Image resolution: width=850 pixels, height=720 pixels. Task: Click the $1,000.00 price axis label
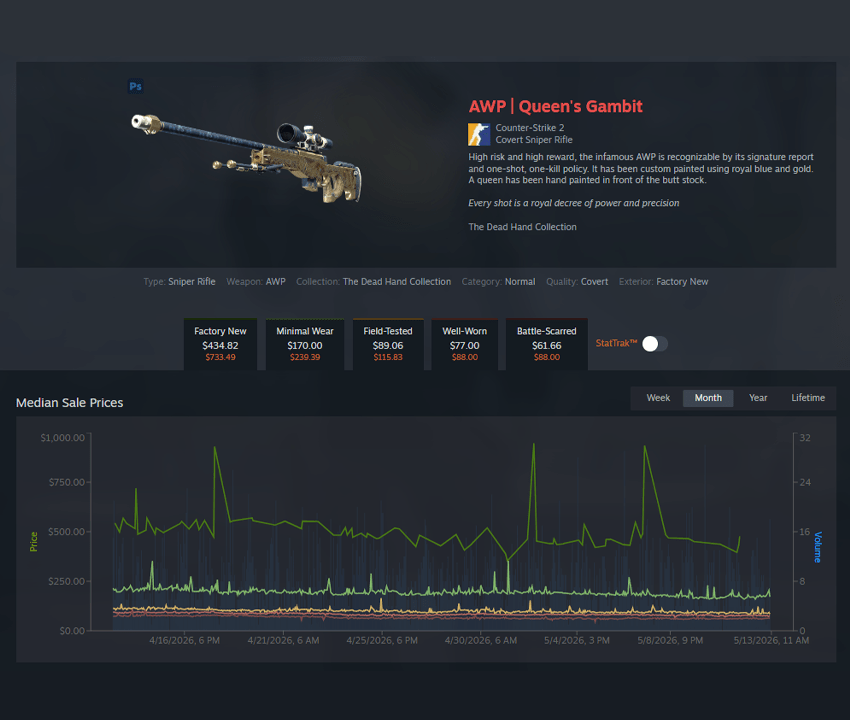pos(62,438)
